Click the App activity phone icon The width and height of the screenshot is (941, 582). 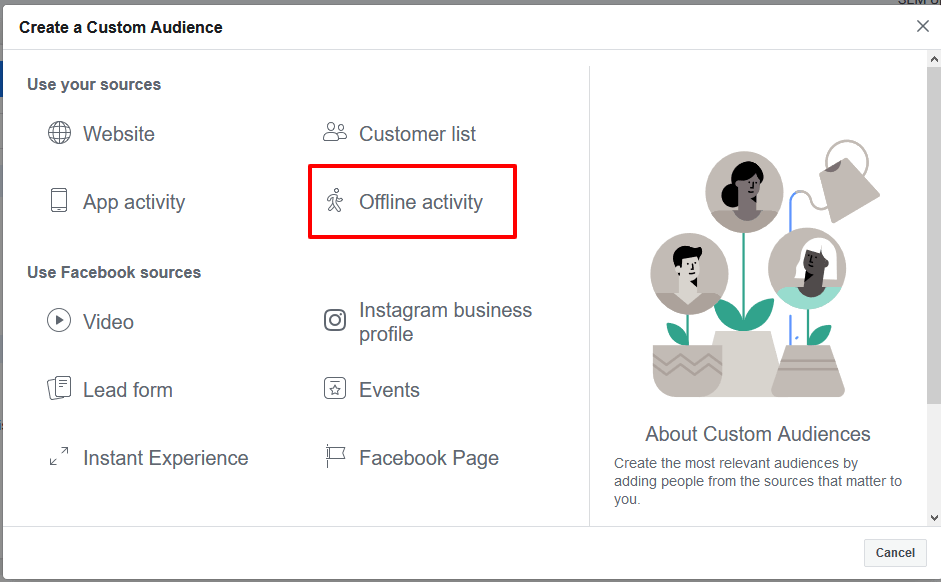pyautogui.click(x=59, y=200)
